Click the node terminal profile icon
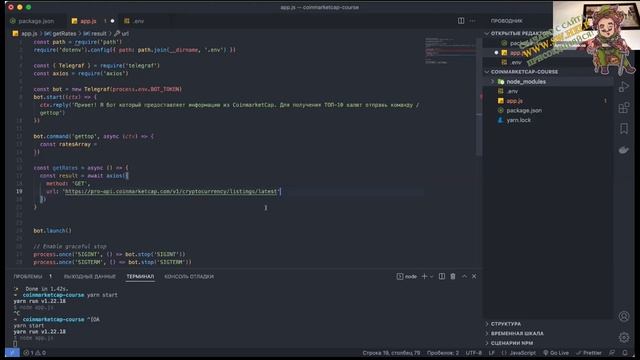 click(x=400, y=276)
